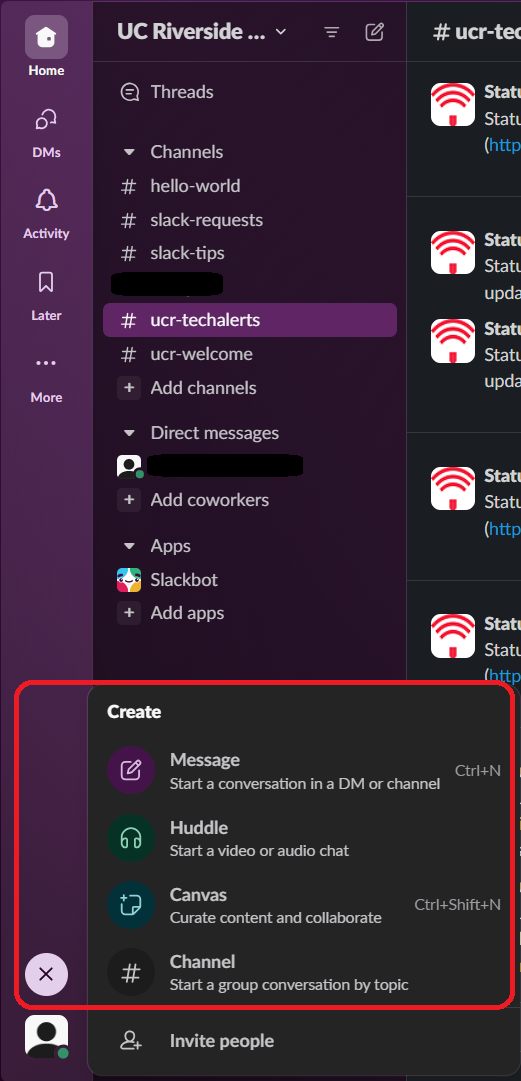Click the new message compose icon
This screenshot has height=1081, width=521.
pyautogui.click(x=374, y=32)
